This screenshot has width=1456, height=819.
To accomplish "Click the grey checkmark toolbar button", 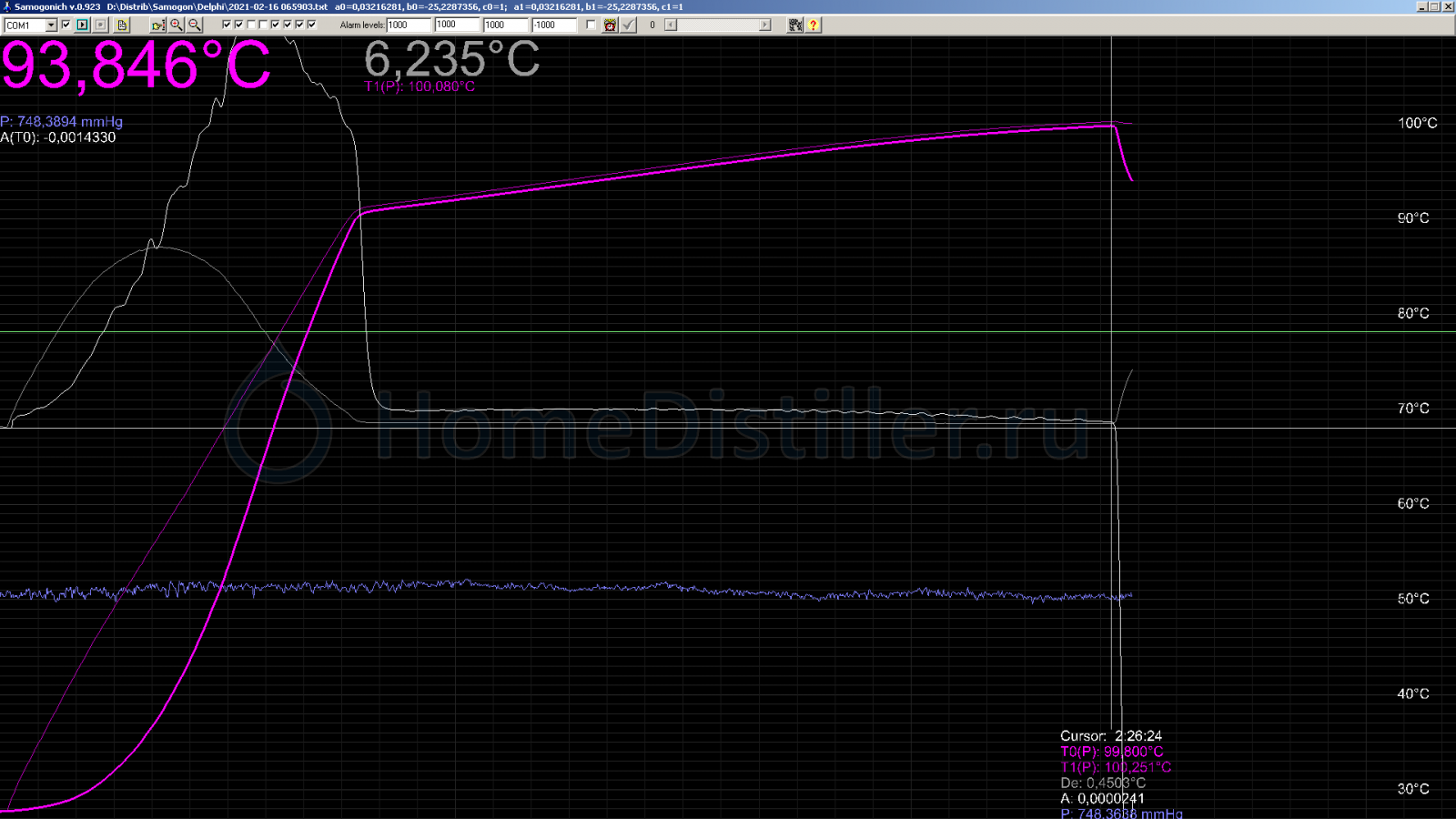I will pos(628,25).
